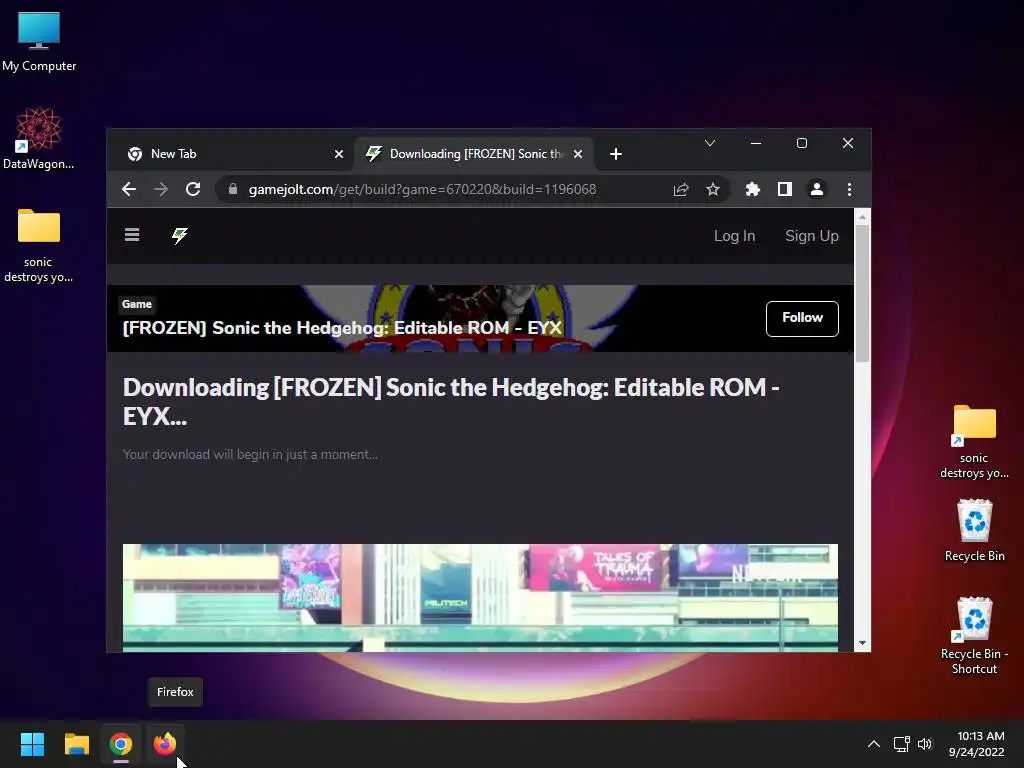This screenshot has height=768, width=1024.
Task: Click the scrollbar down arrow
Action: (862, 643)
